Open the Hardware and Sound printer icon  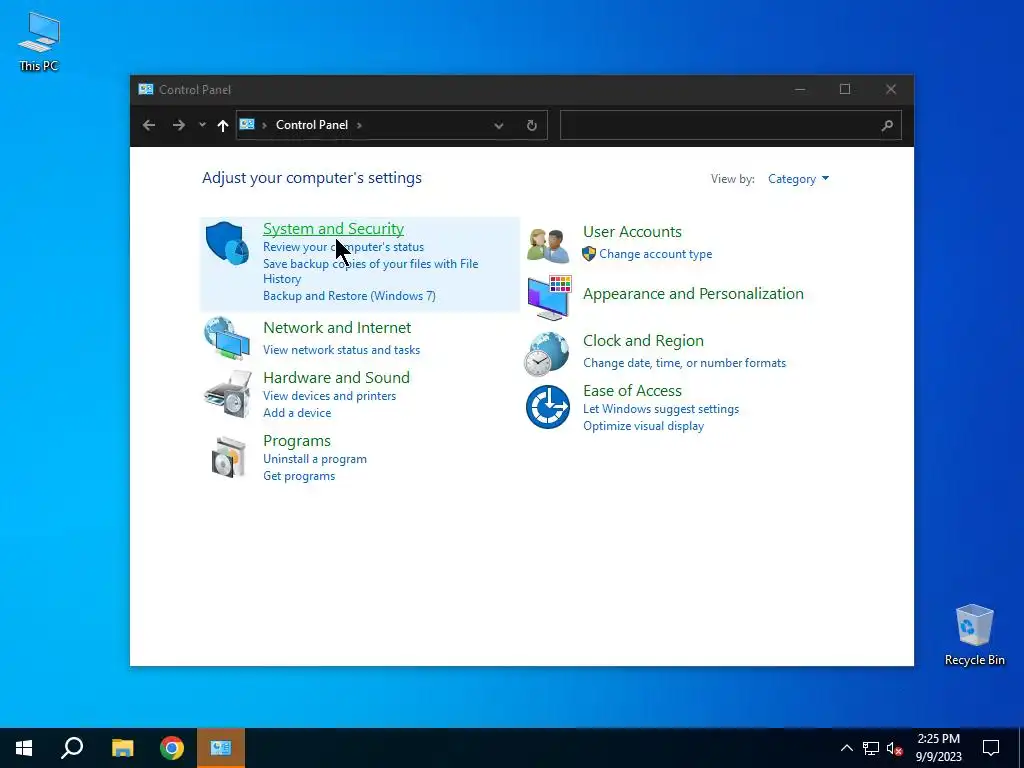click(x=227, y=394)
